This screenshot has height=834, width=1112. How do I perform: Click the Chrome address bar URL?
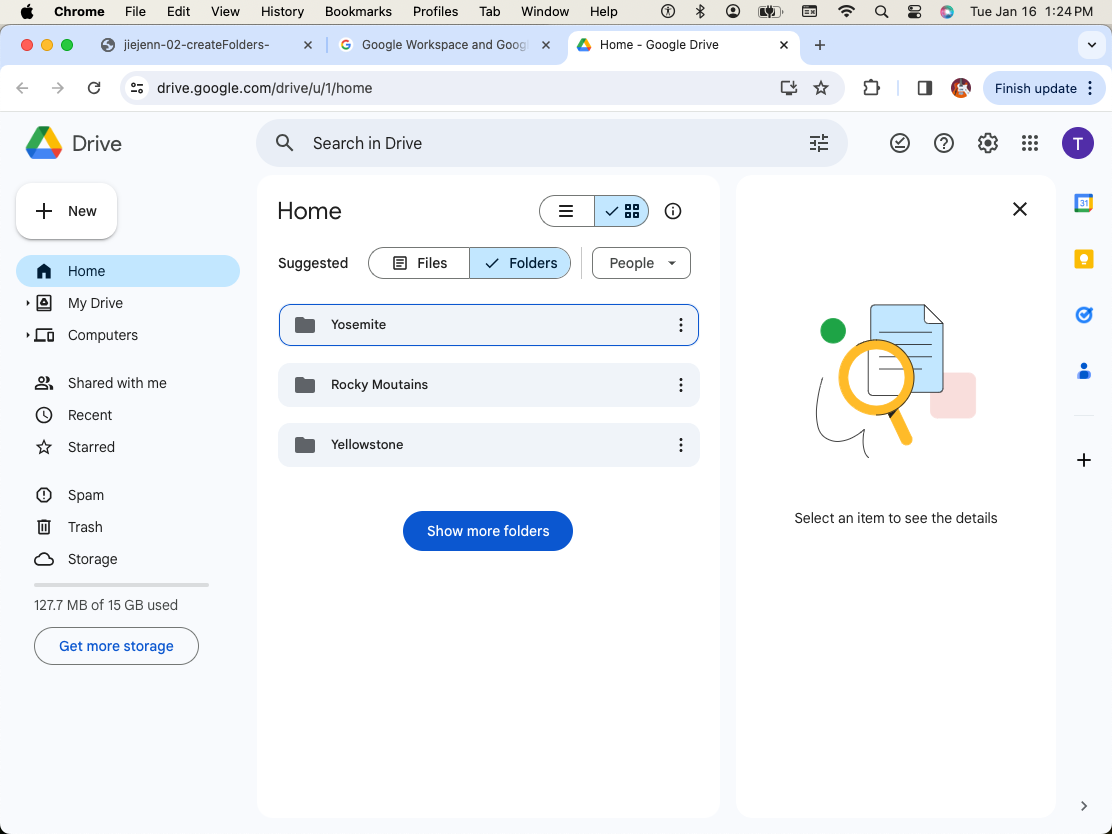pos(265,88)
